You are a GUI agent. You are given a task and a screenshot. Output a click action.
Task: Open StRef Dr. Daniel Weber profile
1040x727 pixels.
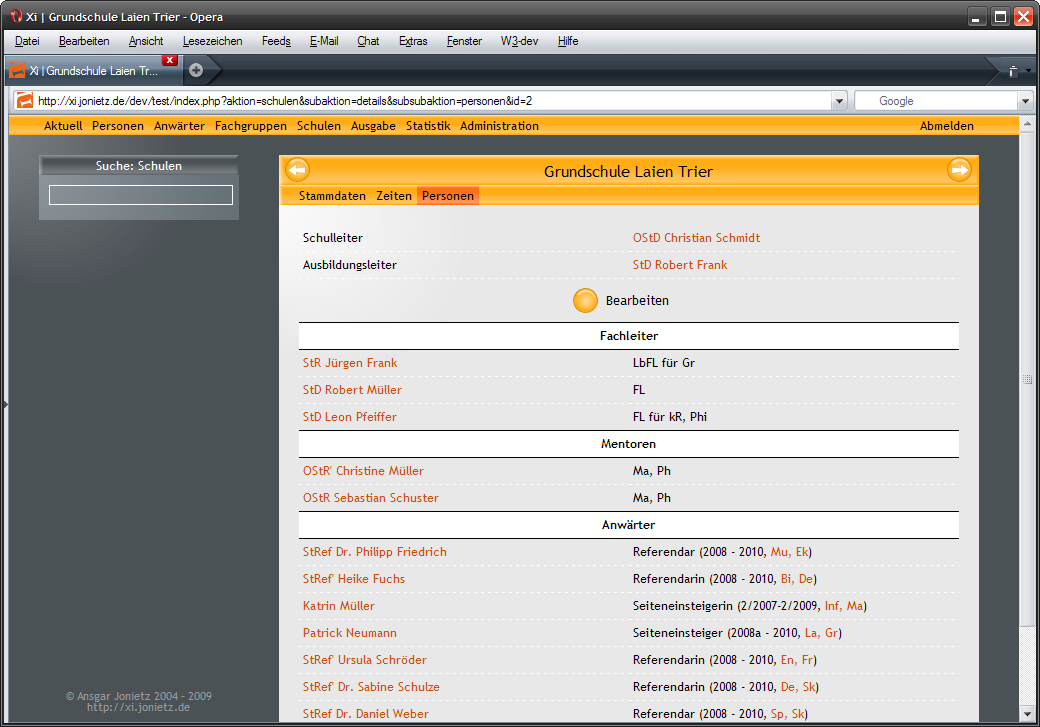pyautogui.click(x=365, y=714)
